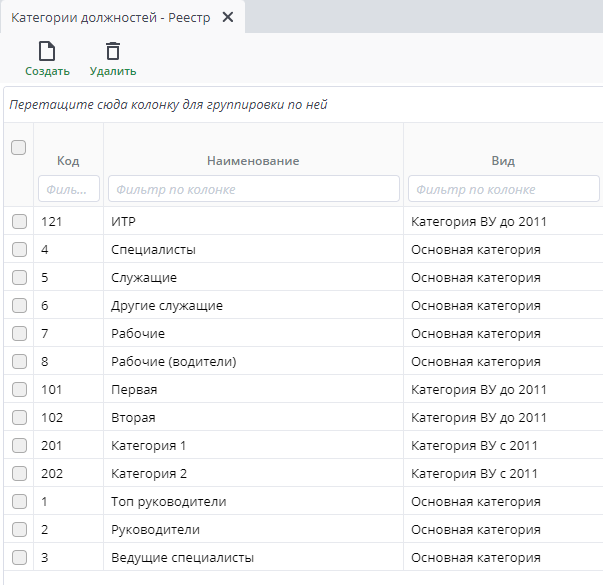The width and height of the screenshot is (603, 585).
Task: Select the Ведущие специалисты cell
Action: click(253, 558)
